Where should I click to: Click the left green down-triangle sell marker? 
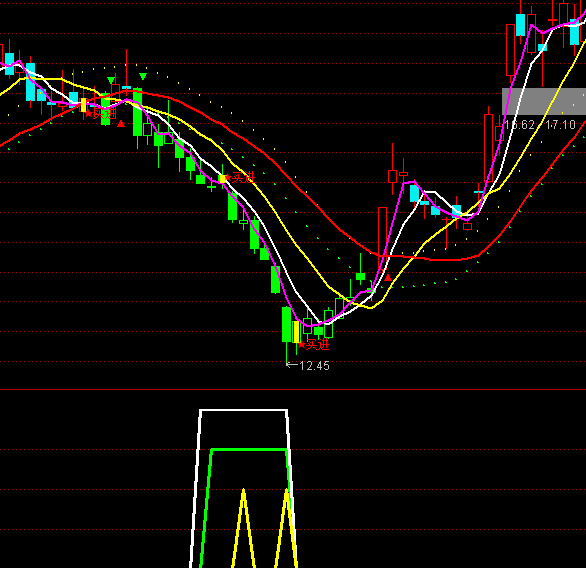pos(111,80)
